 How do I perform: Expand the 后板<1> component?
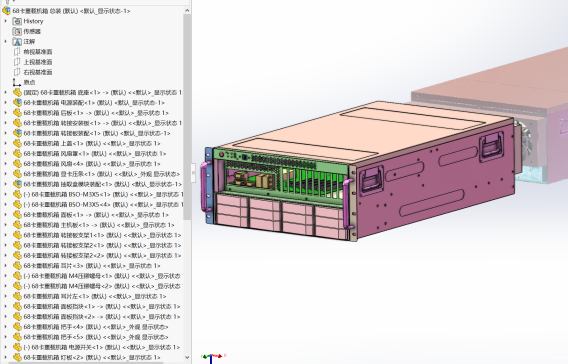[5, 113]
